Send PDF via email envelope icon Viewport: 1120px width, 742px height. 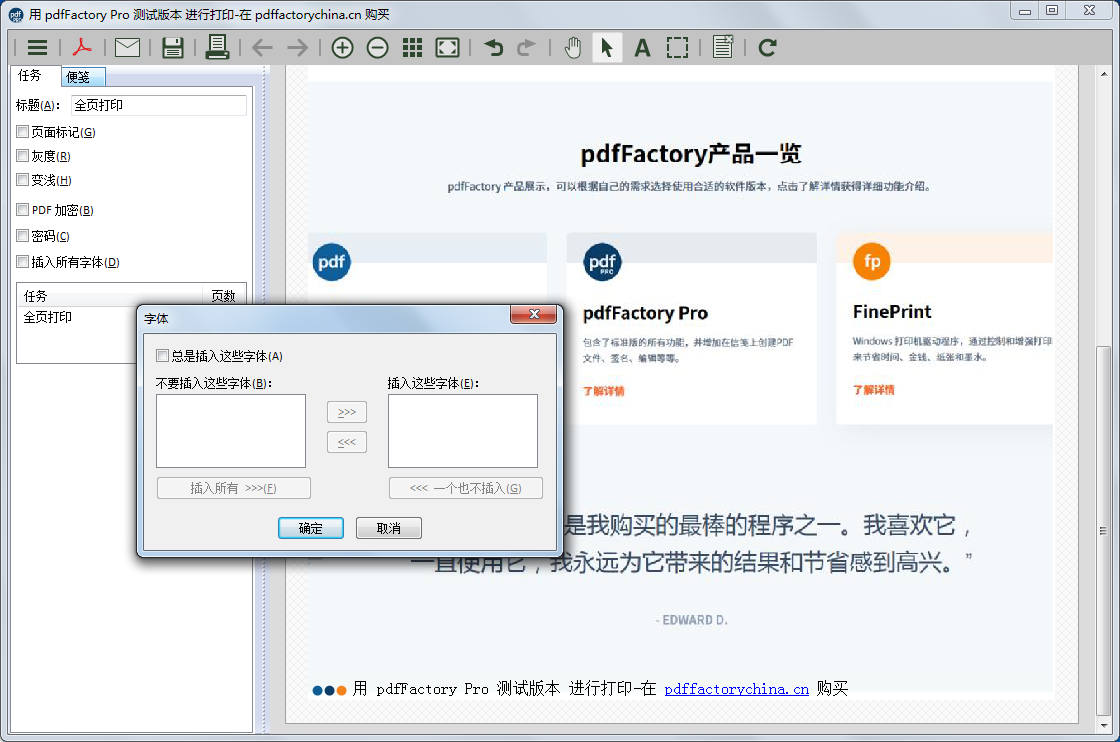pyautogui.click(x=127, y=48)
